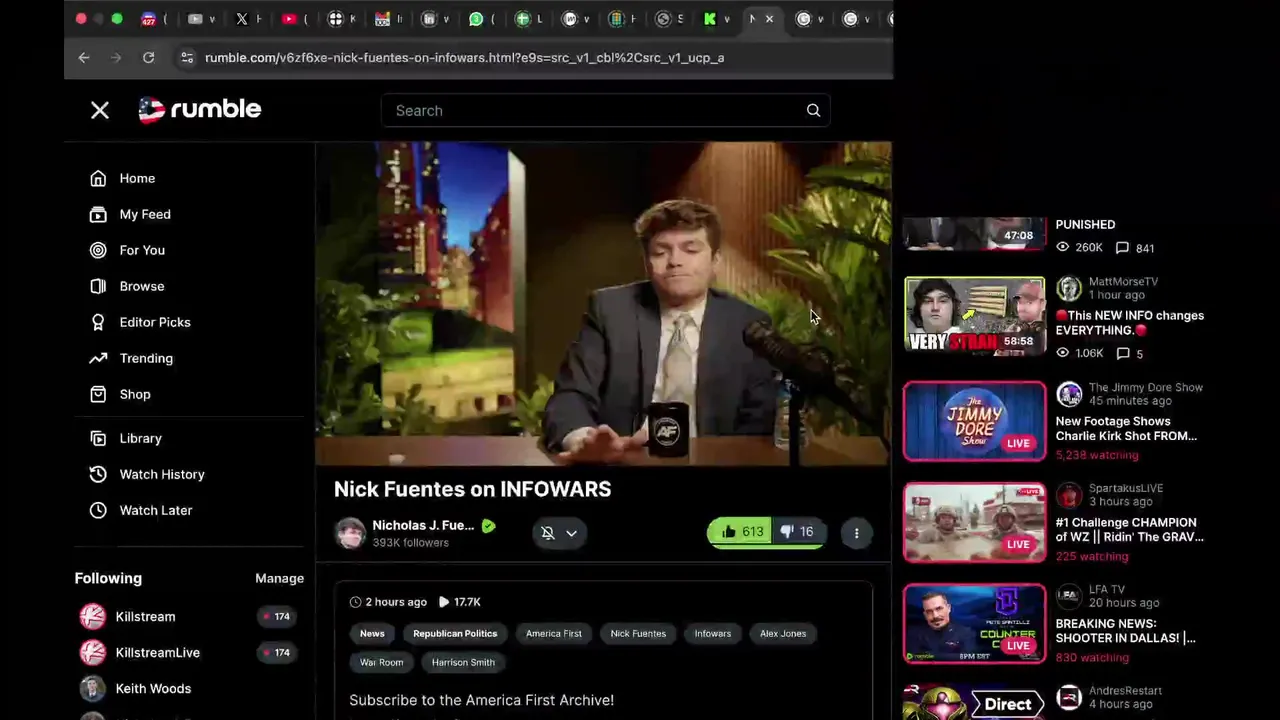Switch to the WhatsApp browser tab

pyautogui.click(x=476, y=19)
